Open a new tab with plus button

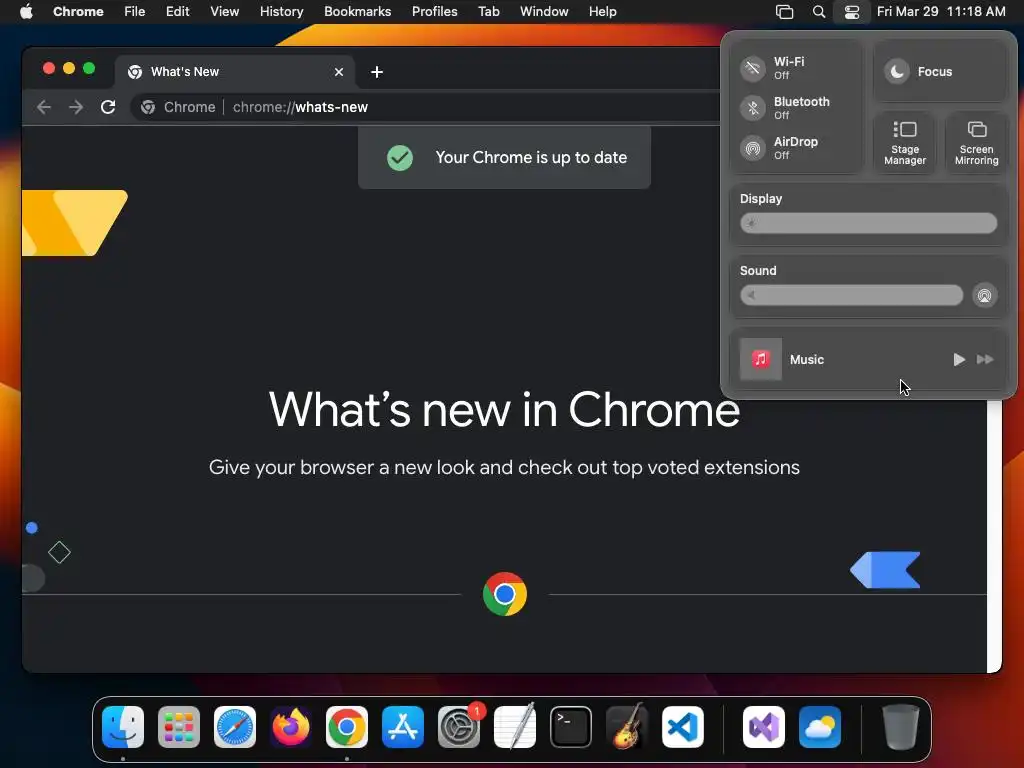tap(377, 72)
